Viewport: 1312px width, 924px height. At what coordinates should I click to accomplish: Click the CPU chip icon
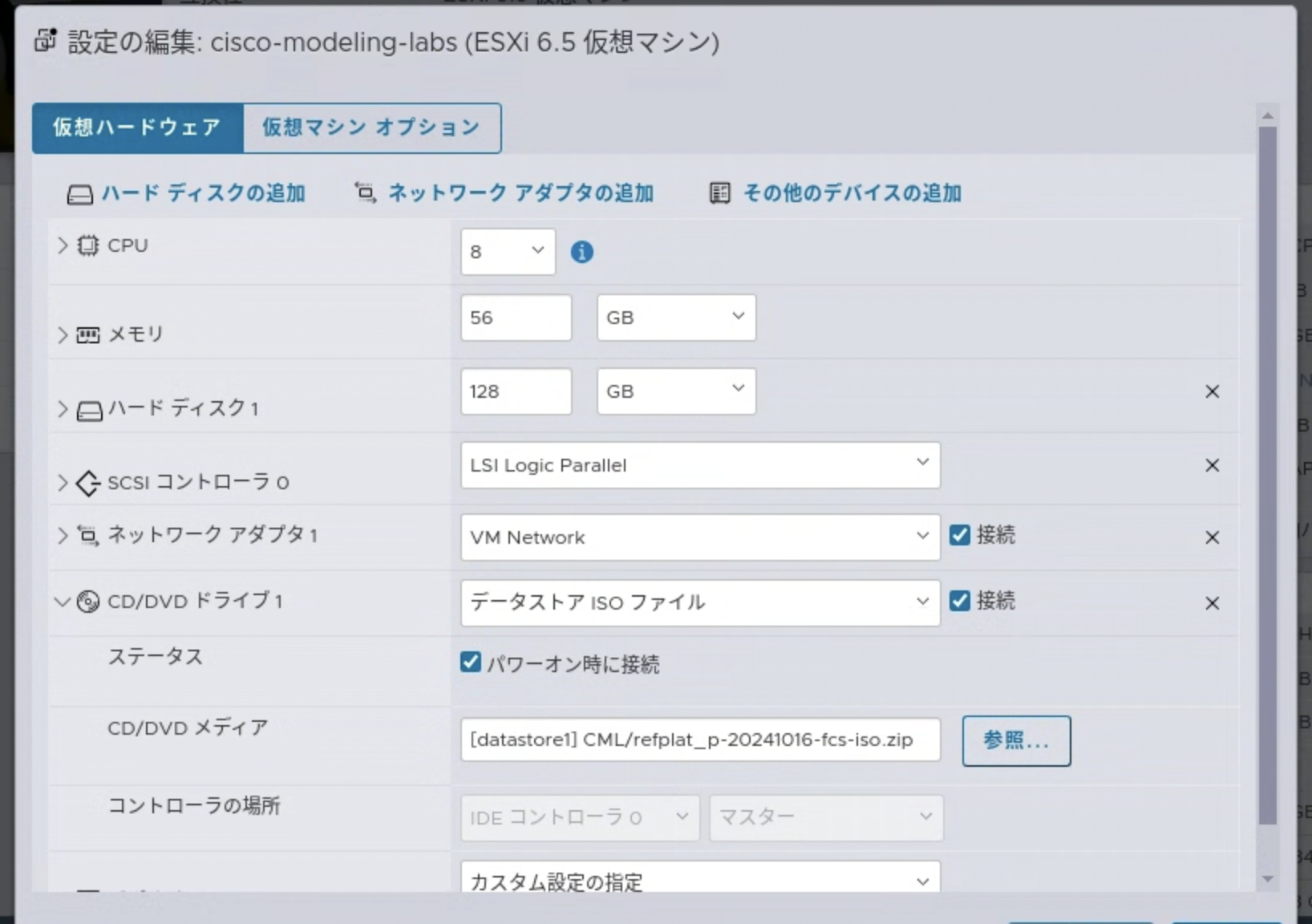pos(90,245)
